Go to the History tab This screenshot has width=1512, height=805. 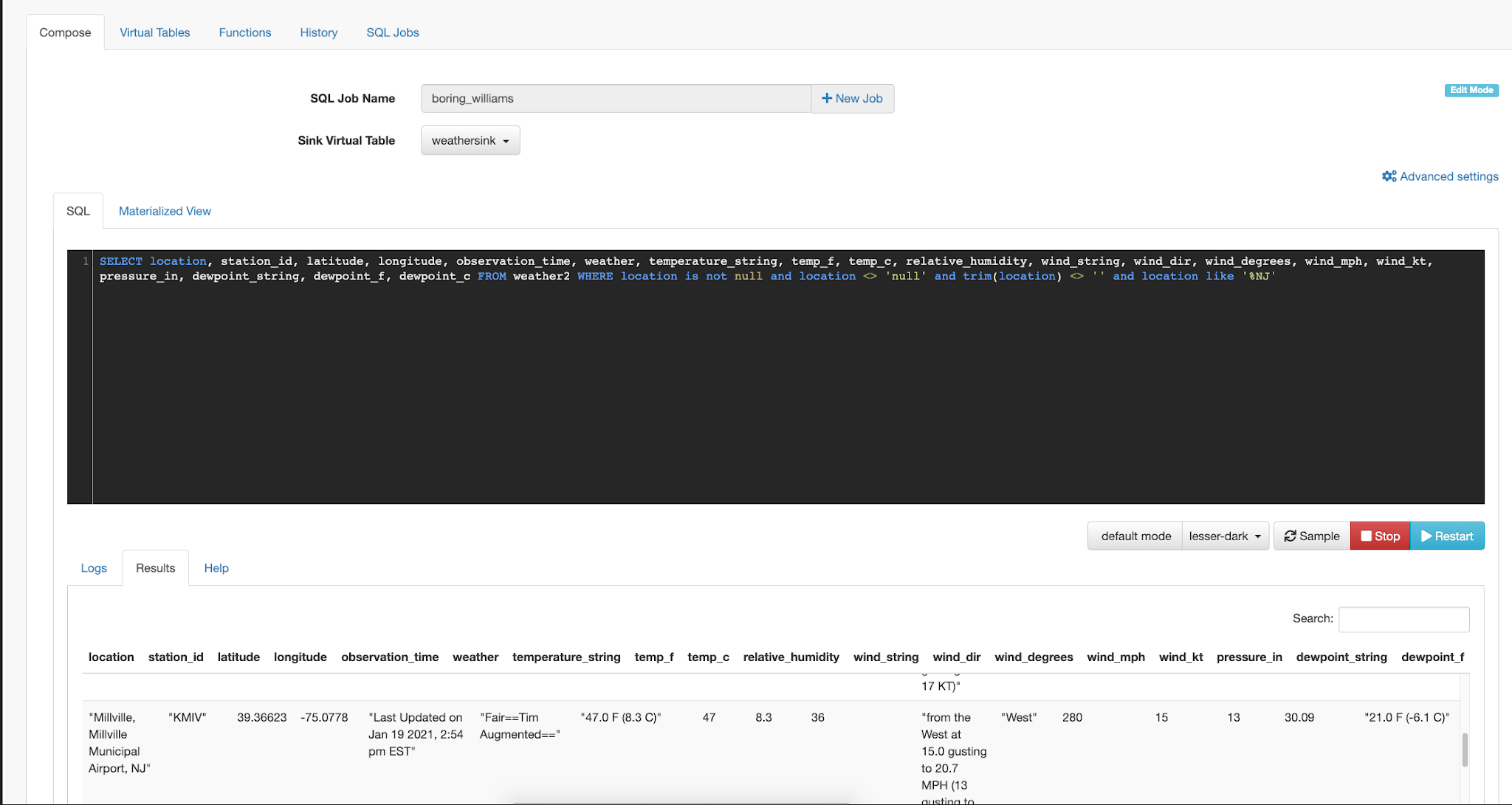(x=319, y=32)
